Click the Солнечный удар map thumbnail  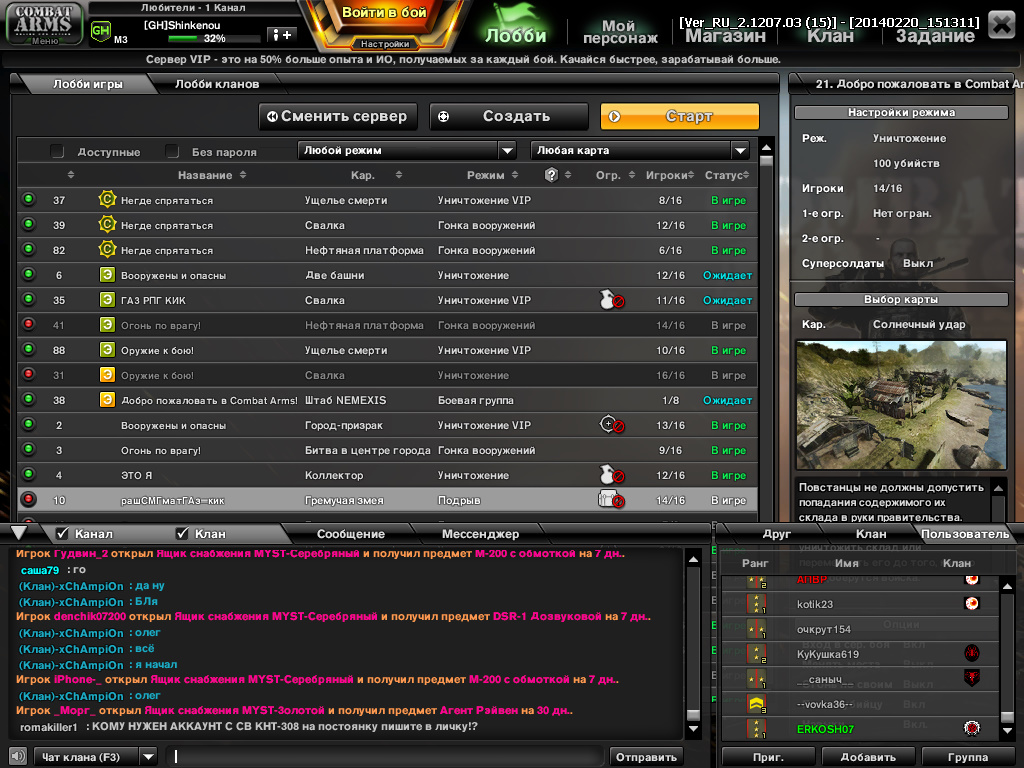901,404
